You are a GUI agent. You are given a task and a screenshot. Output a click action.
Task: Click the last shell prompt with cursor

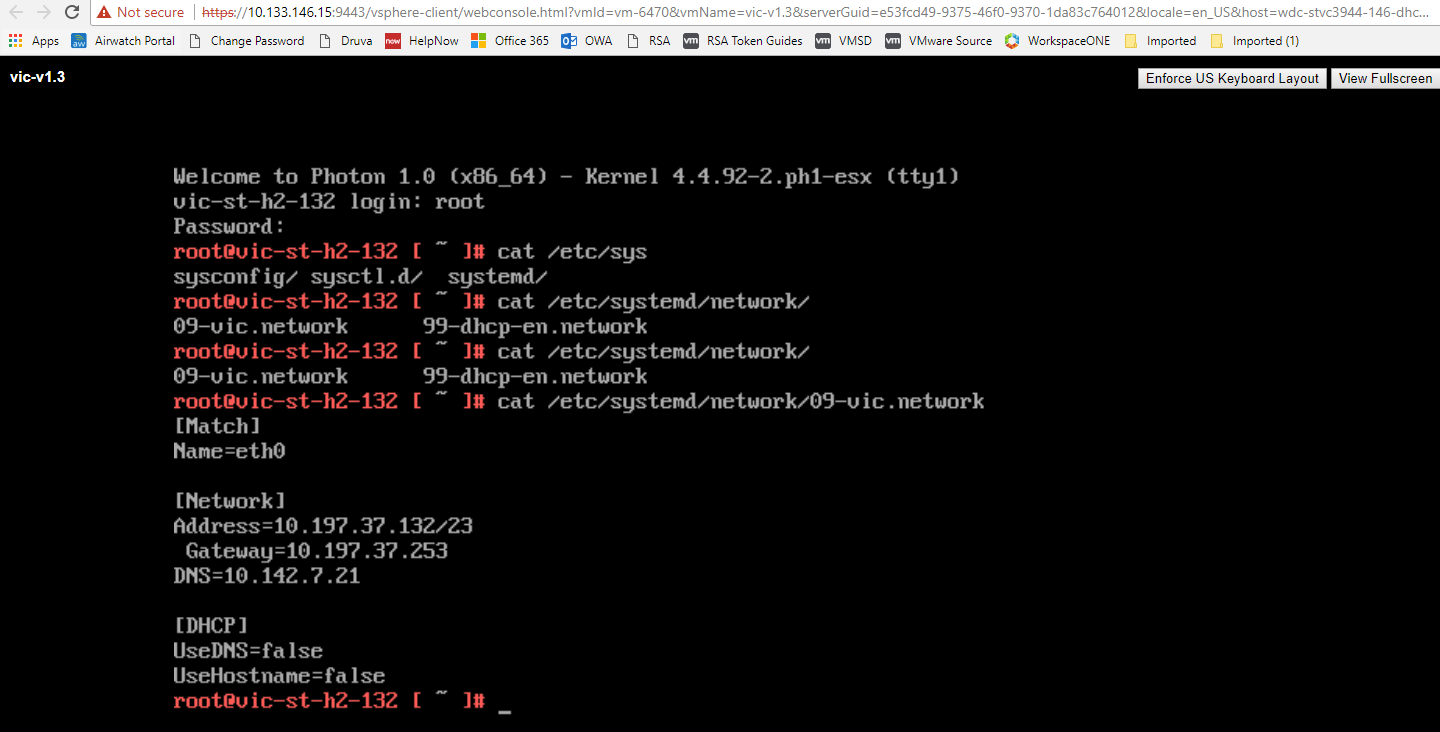point(342,702)
